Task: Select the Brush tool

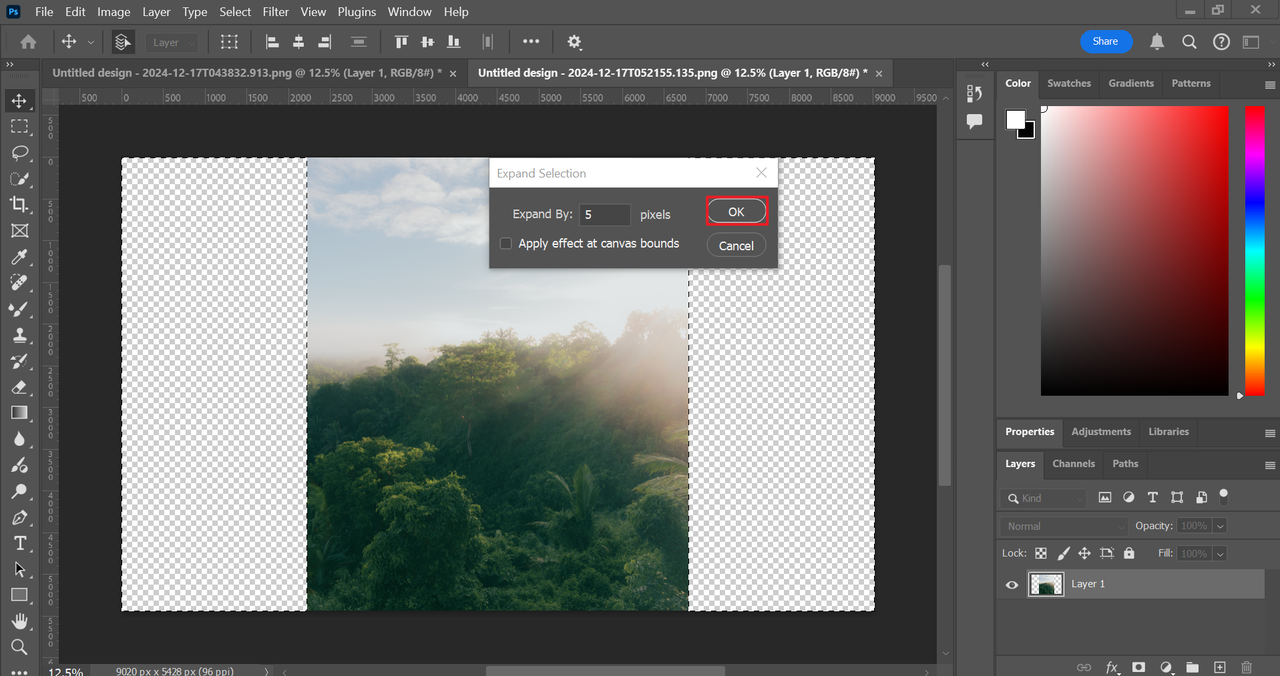Action: pos(19,310)
